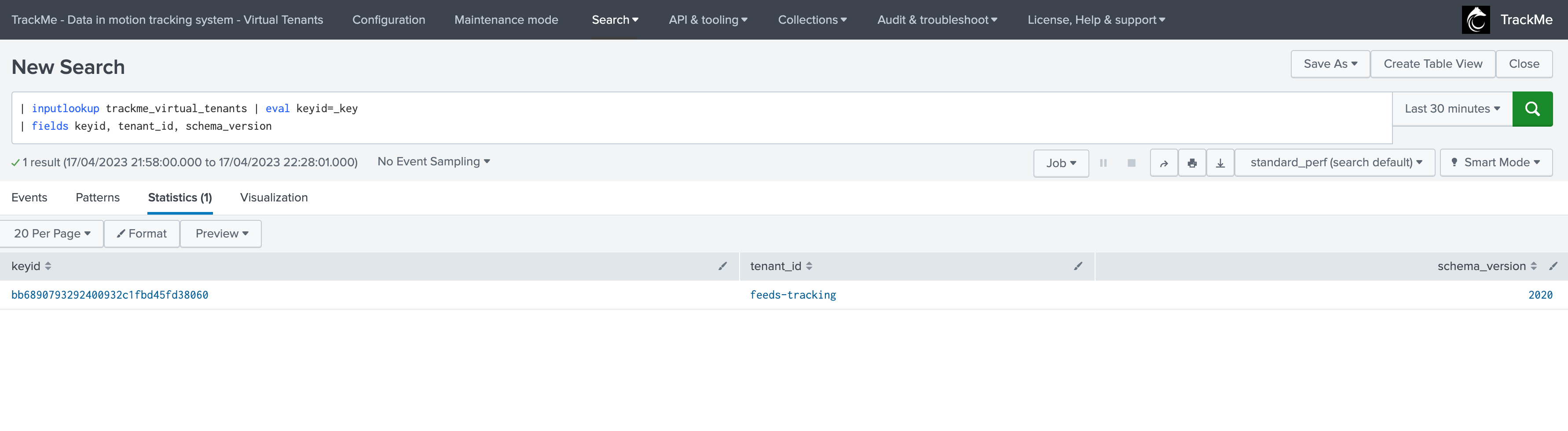This screenshot has height=431, width=1568.
Task: Open the Audit & troubleshoot menu
Action: tap(937, 20)
